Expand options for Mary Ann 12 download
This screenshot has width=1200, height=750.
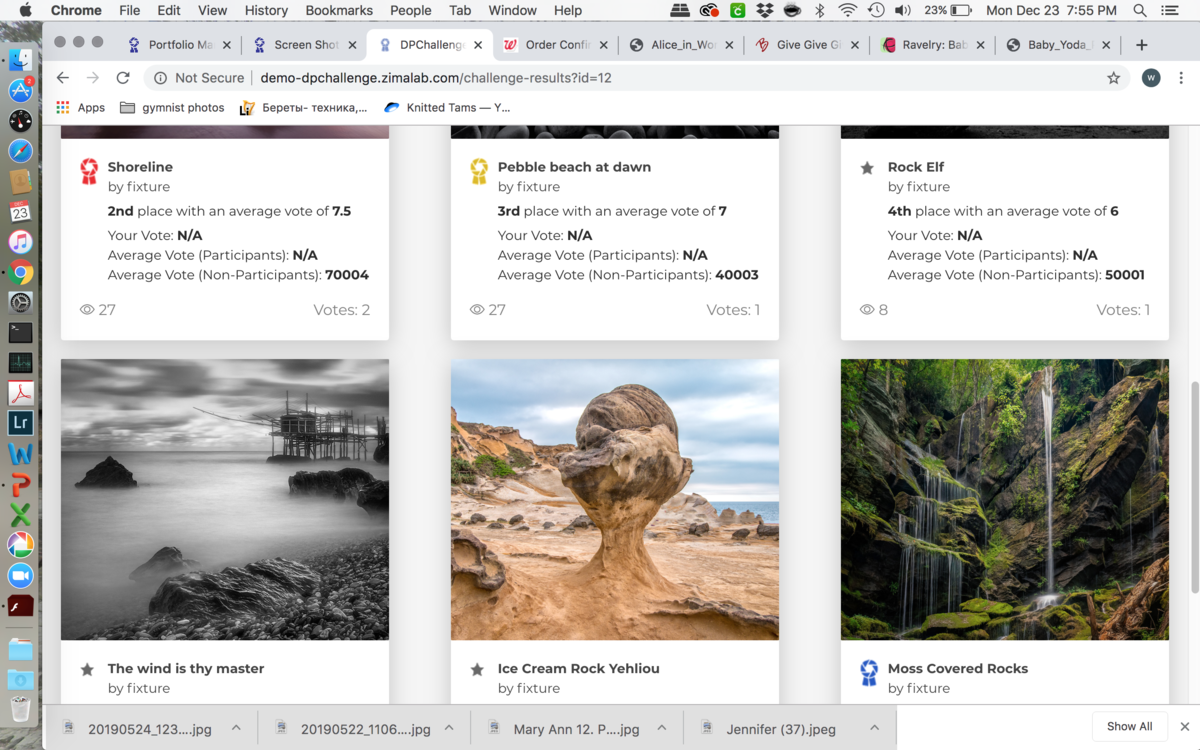664,728
